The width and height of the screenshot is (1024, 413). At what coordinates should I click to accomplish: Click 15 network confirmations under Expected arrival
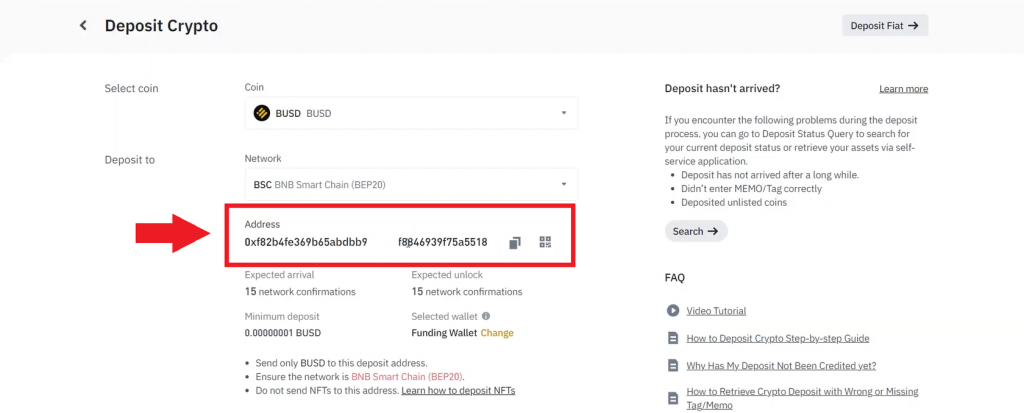click(x=300, y=291)
